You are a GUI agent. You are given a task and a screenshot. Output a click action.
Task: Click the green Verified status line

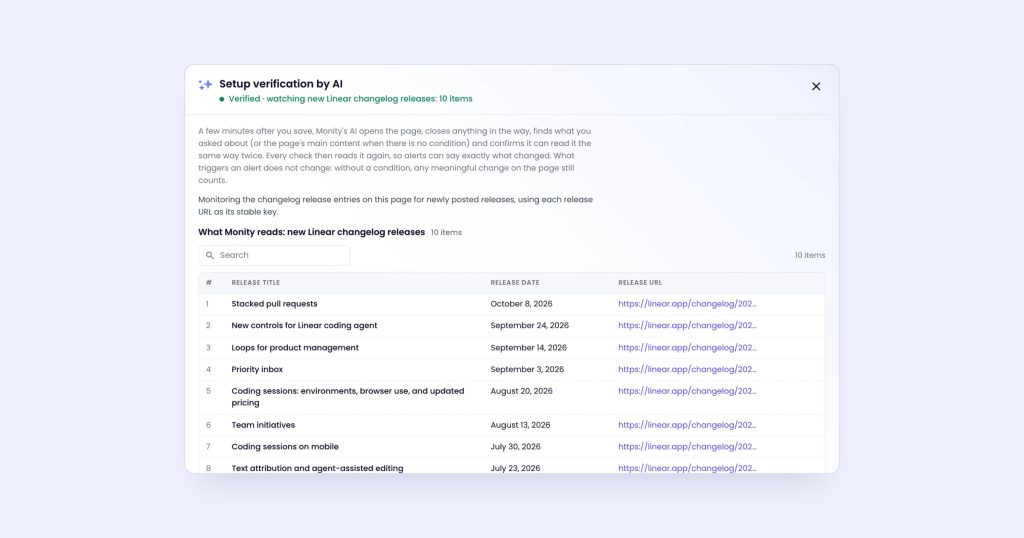[x=345, y=99]
